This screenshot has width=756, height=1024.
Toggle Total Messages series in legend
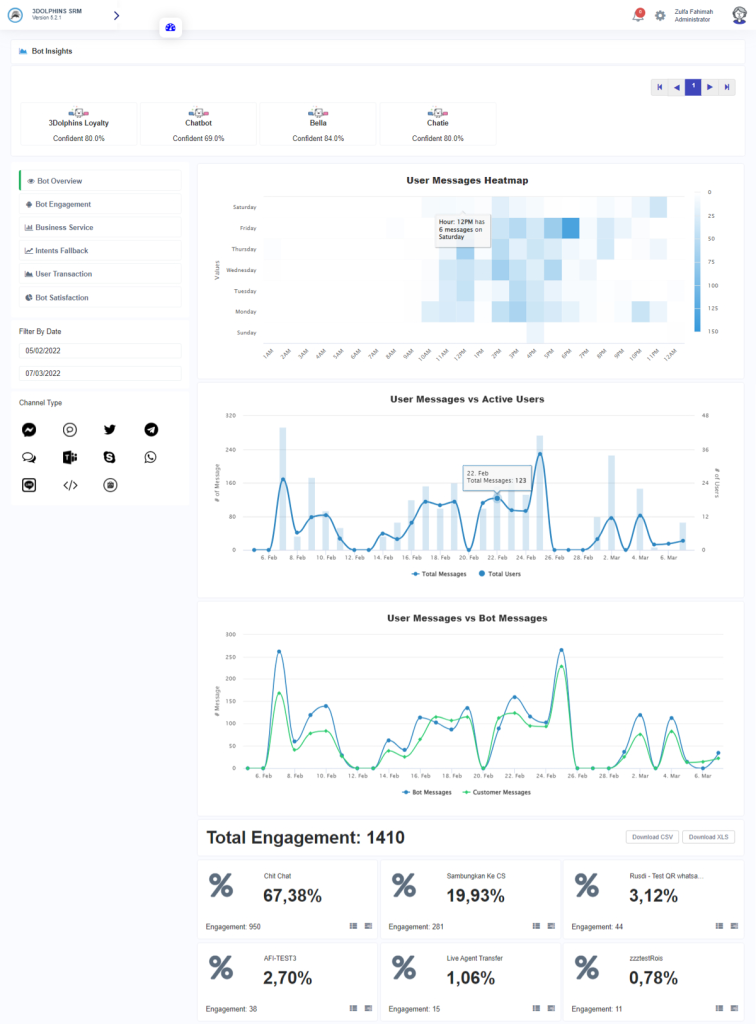pos(438,574)
